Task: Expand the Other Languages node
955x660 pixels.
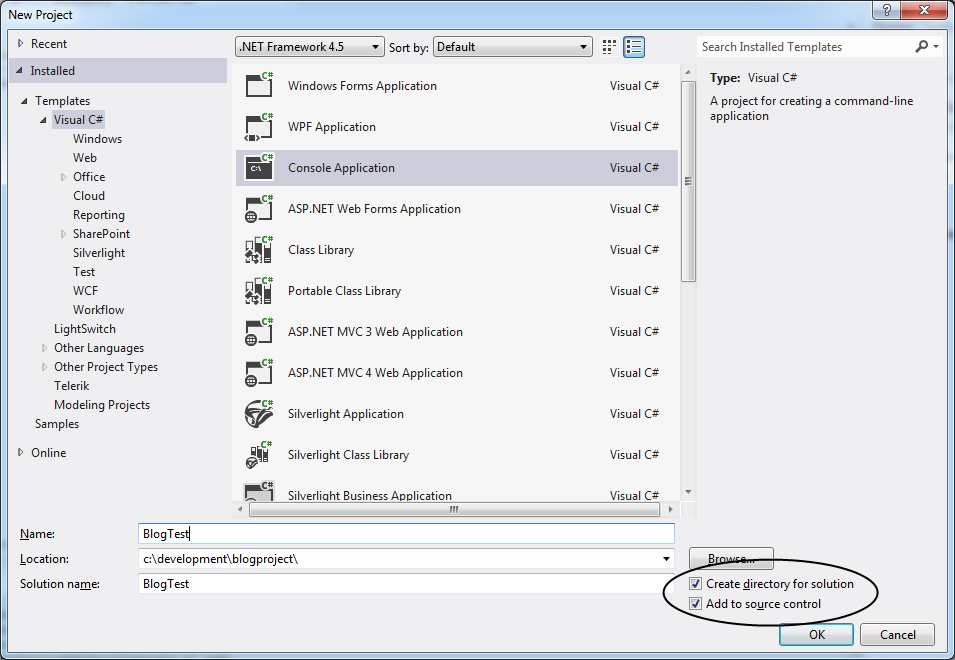Action: point(44,348)
